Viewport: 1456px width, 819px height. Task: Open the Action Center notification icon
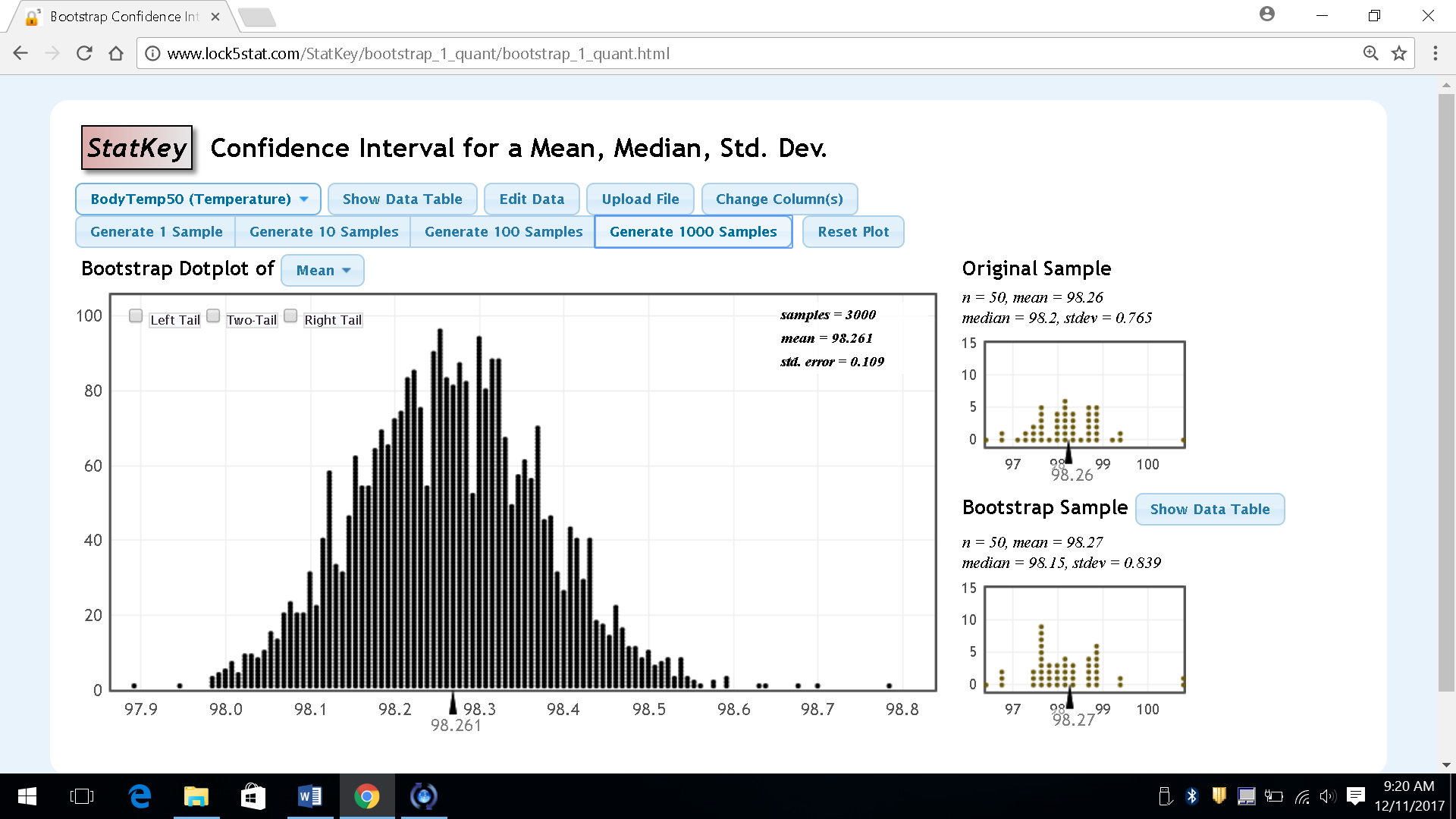(x=1355, y=796)
